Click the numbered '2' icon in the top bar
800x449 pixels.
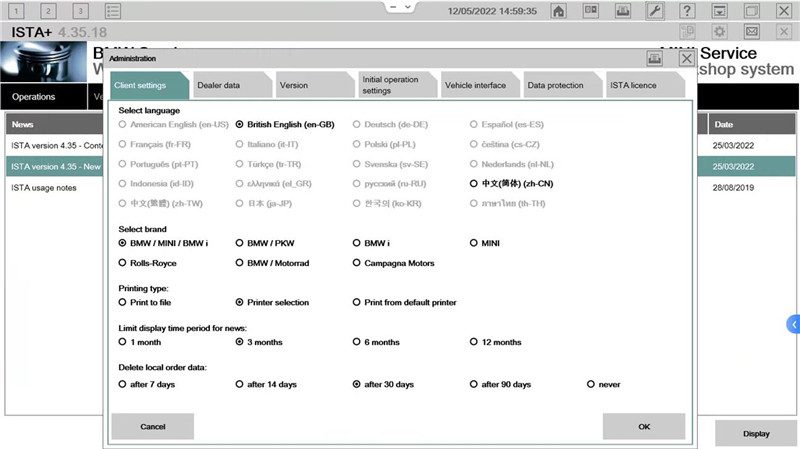[48, 10]
